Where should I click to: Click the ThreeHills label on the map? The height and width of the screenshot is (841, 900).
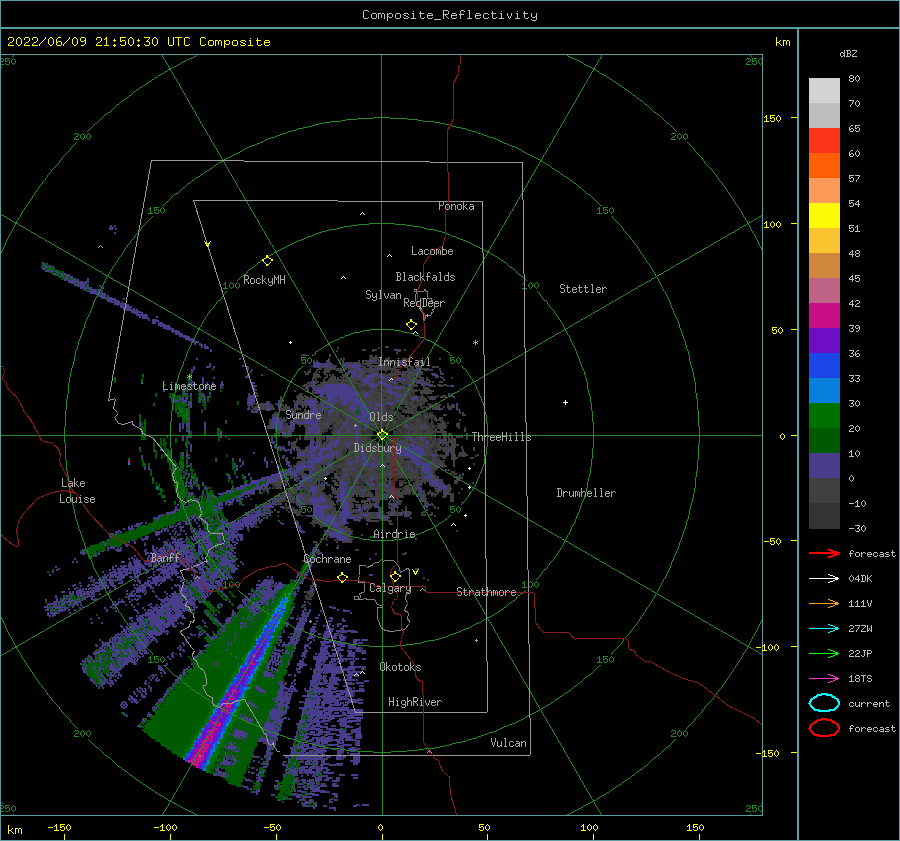(501, 437)
